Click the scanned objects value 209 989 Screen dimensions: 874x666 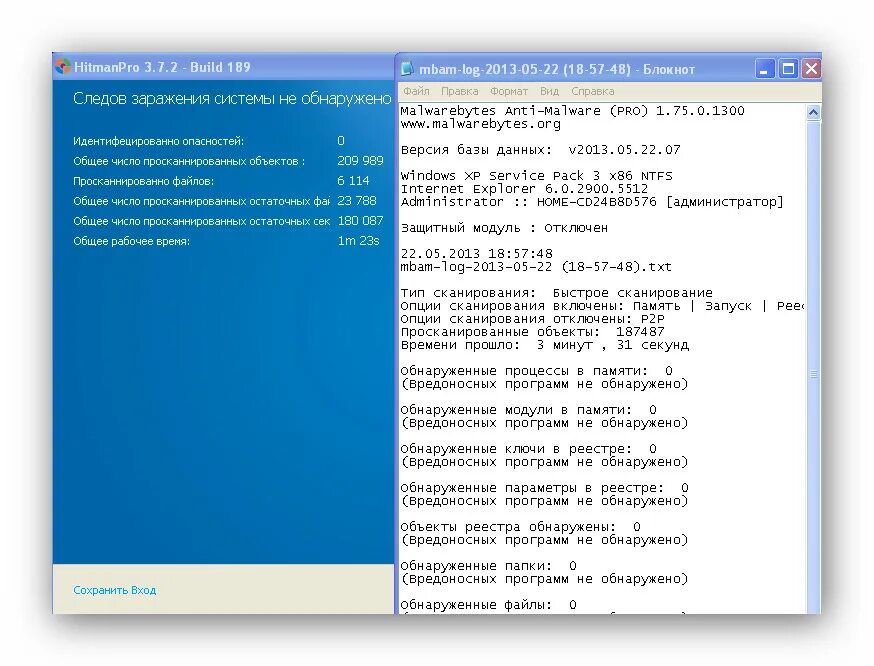pos(360,161)
